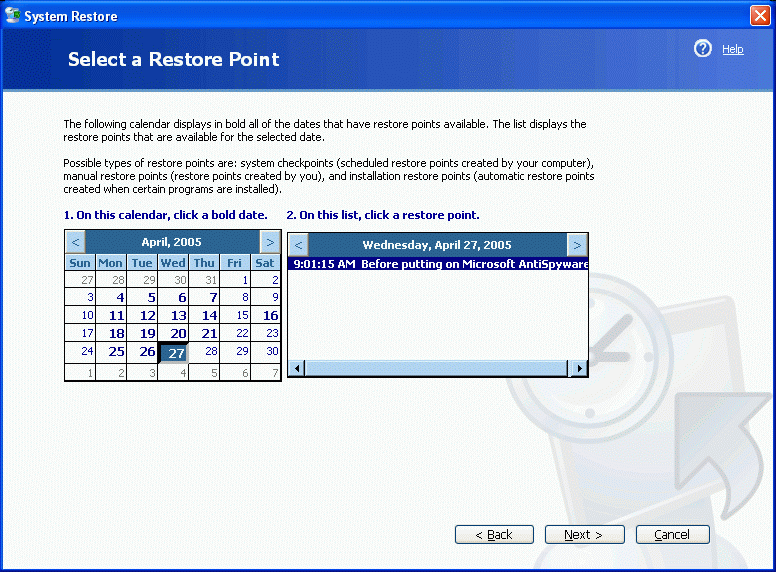The height and width of the screenshot is (572, 776).
Task: Go to next month in calendar
Action: coord(270,242)
